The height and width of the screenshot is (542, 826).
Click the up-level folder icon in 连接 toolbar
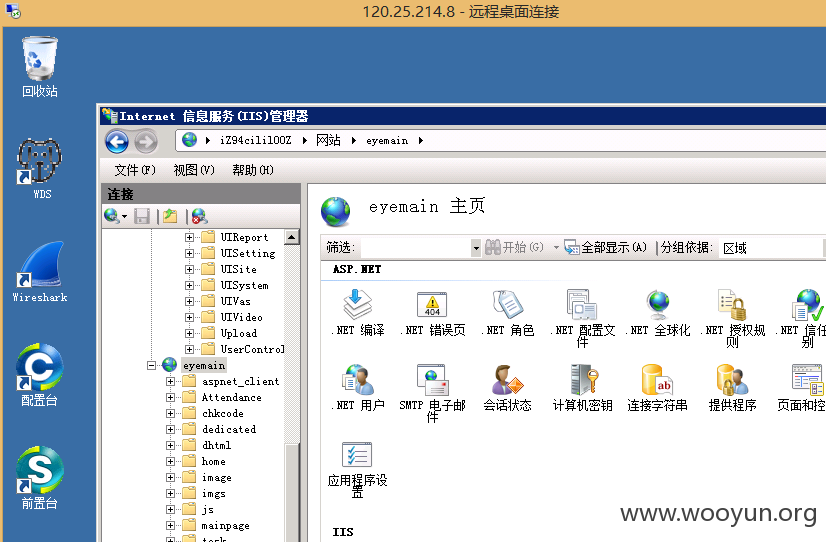tap(170, 216)
